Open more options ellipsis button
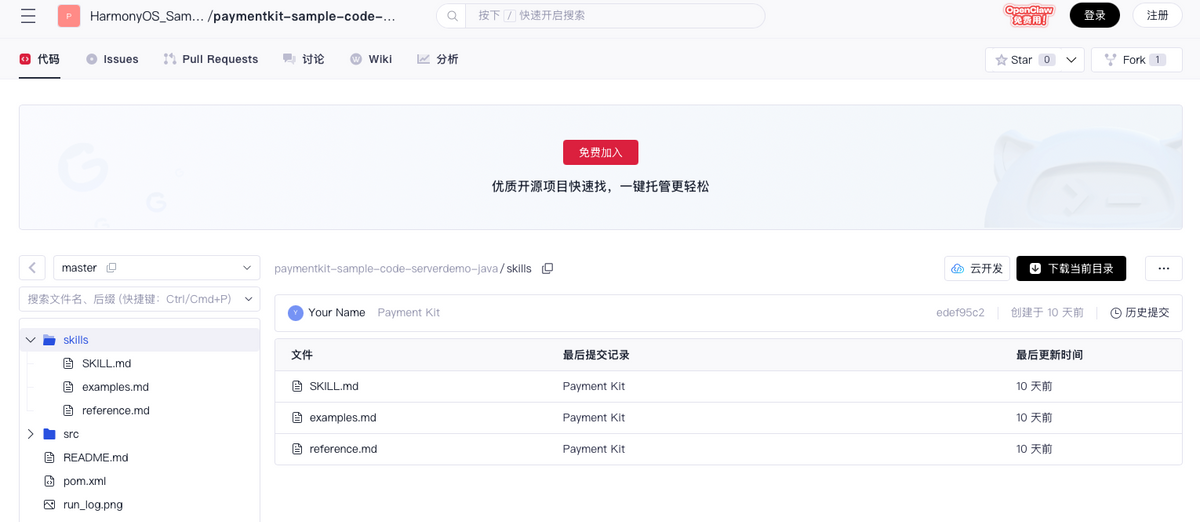This screenshot has height=522, width=1200. [1163, 268]
